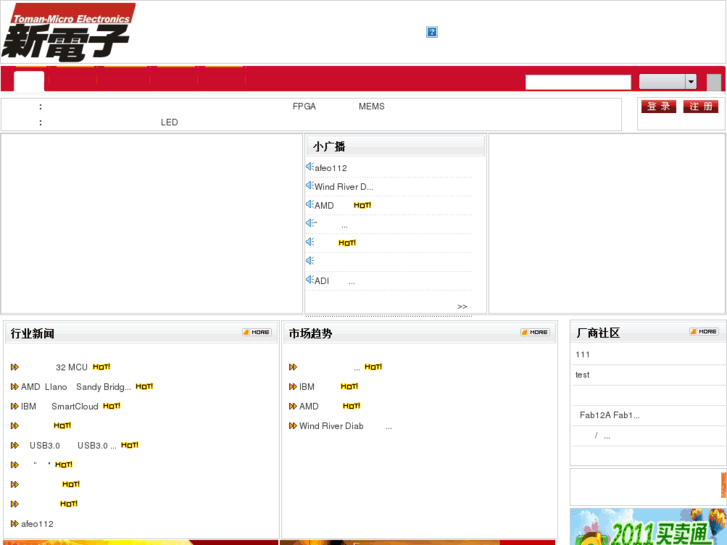
Task: Click arrow icon beside 32 MCU news item
Action: click(14, 367)
